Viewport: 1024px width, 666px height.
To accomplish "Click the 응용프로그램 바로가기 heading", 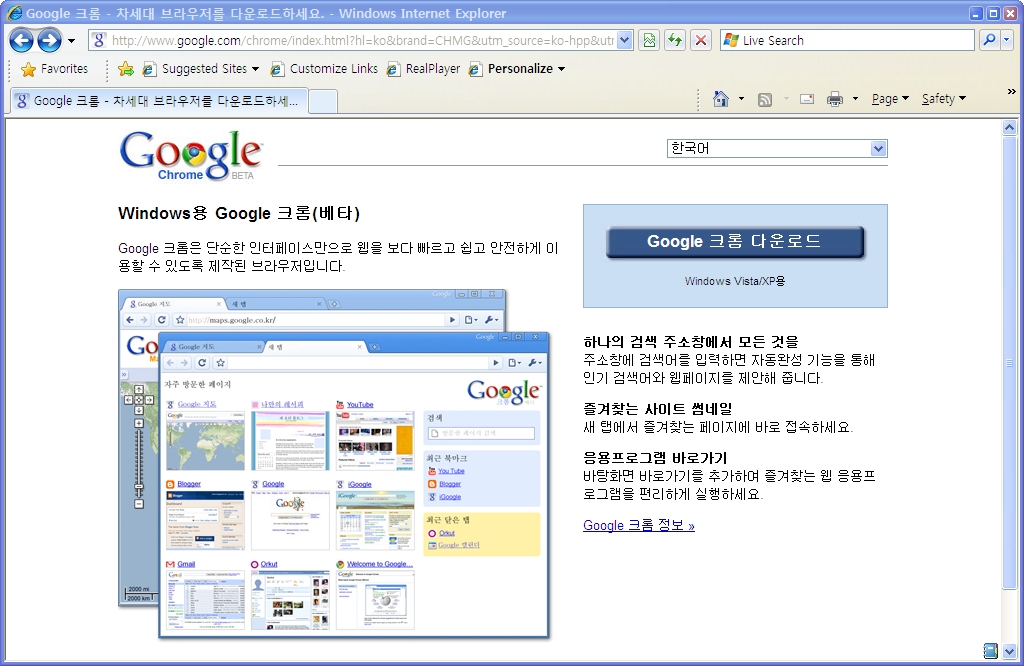I will 655,458.
